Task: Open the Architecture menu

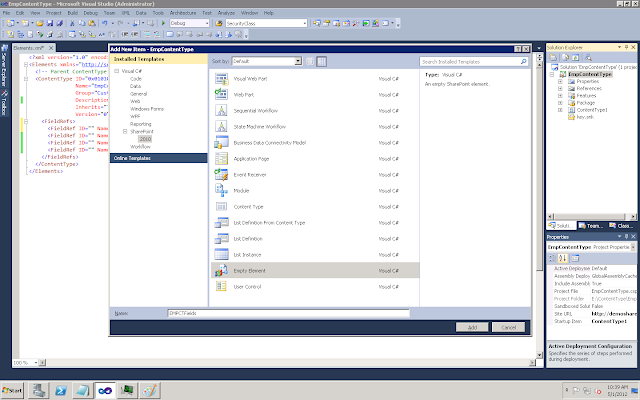Action: 183,13
